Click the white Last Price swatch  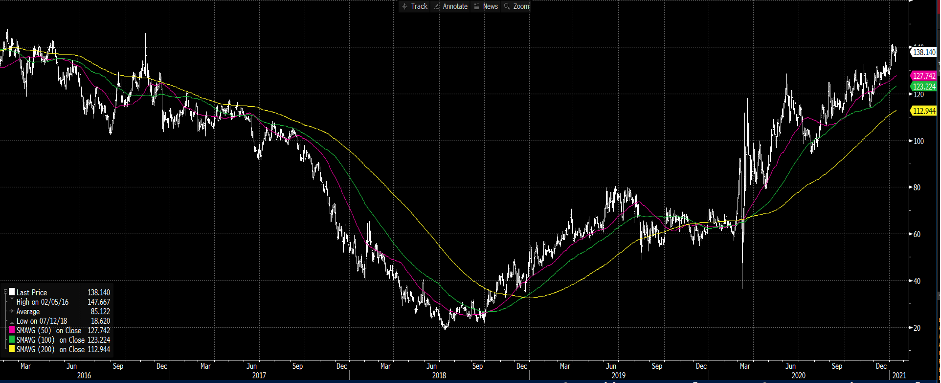point(12,292)
